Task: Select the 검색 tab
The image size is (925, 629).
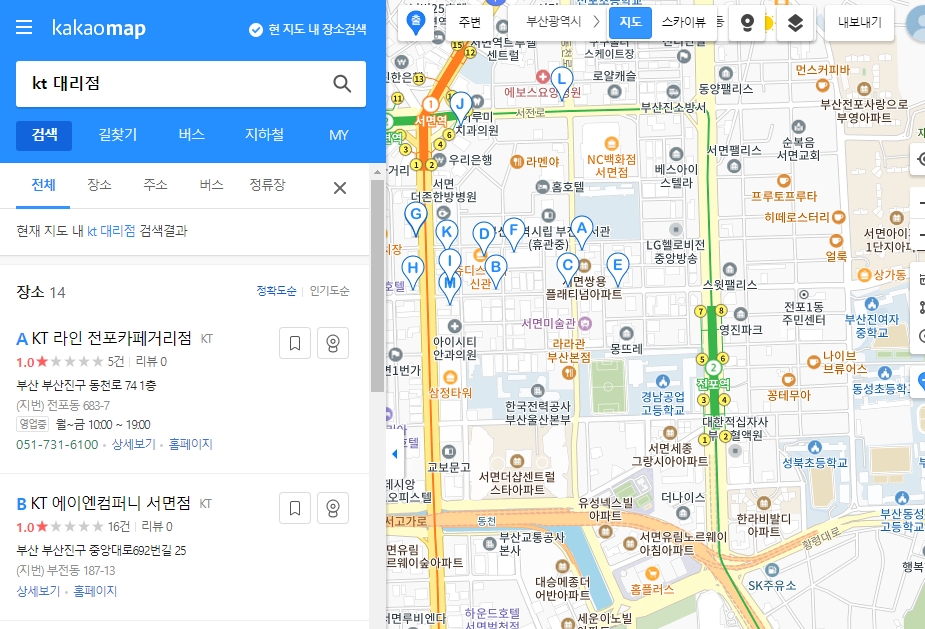Action: pos(44,135)
